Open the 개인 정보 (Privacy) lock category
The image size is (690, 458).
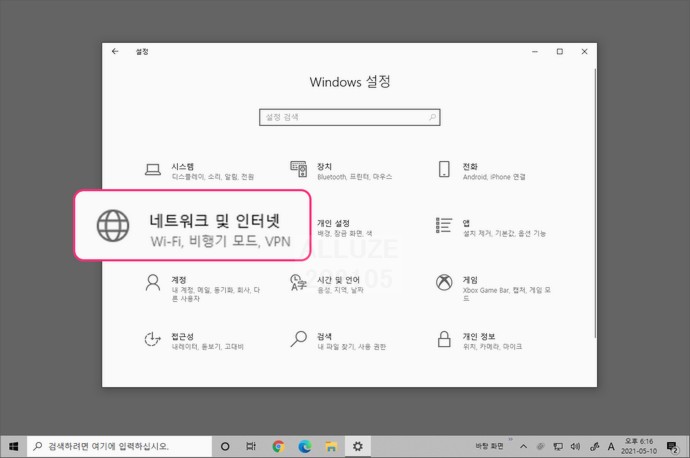tap(479, 341)
